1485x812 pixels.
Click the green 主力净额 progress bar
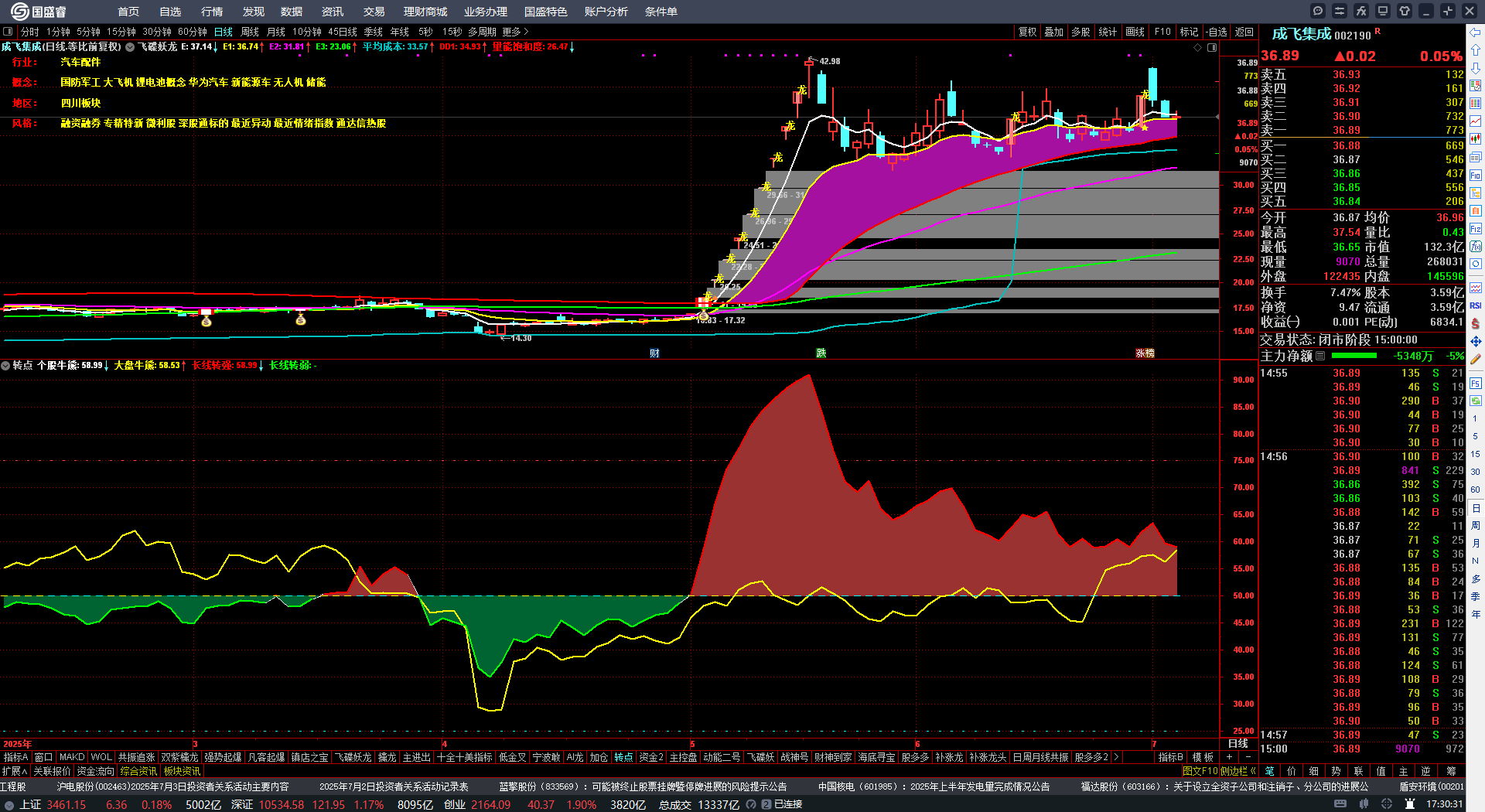point(1354,356)
